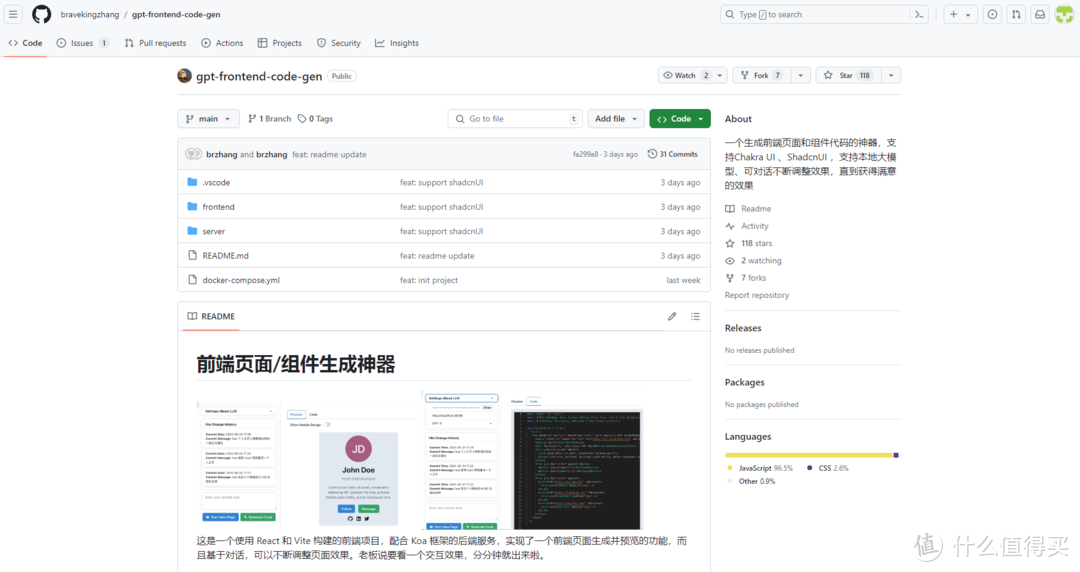Open the Projects tab
Image resolution: width=1080 pixels, height=572 pixels.
280,43
